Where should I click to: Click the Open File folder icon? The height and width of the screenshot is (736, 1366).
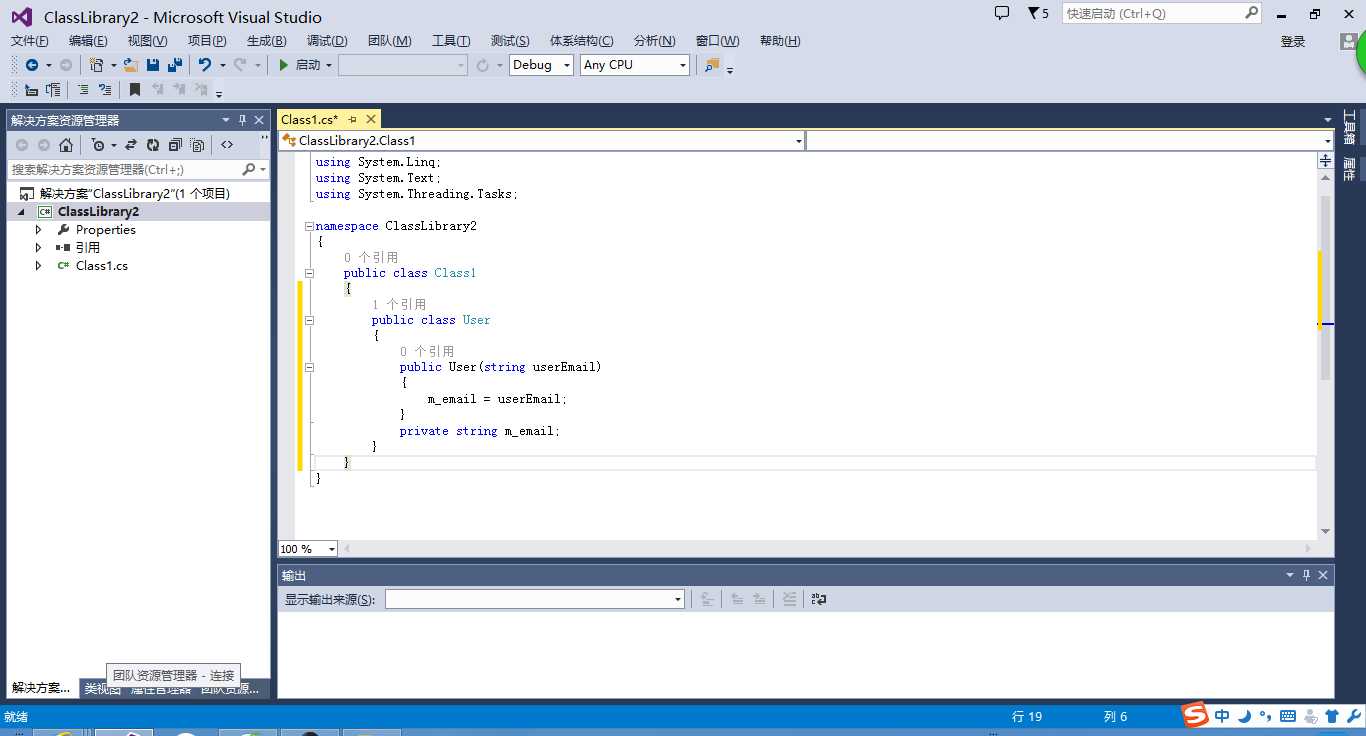pyautogui.click(x=131, y=65)
